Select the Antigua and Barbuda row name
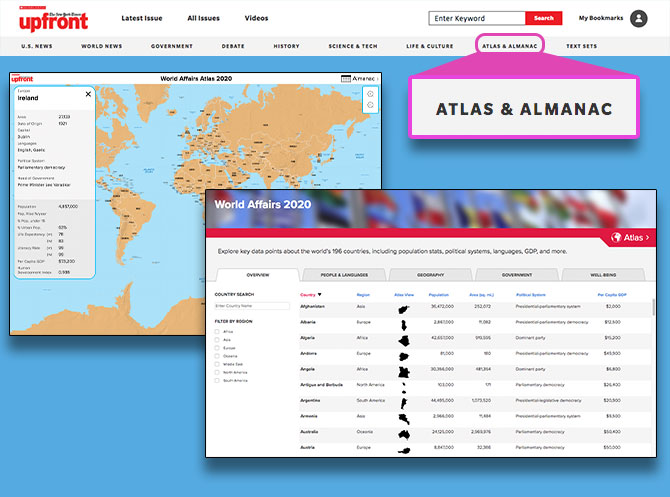Image resolution: width=670 pixels, height=497 pixels. tap(321, 385)
